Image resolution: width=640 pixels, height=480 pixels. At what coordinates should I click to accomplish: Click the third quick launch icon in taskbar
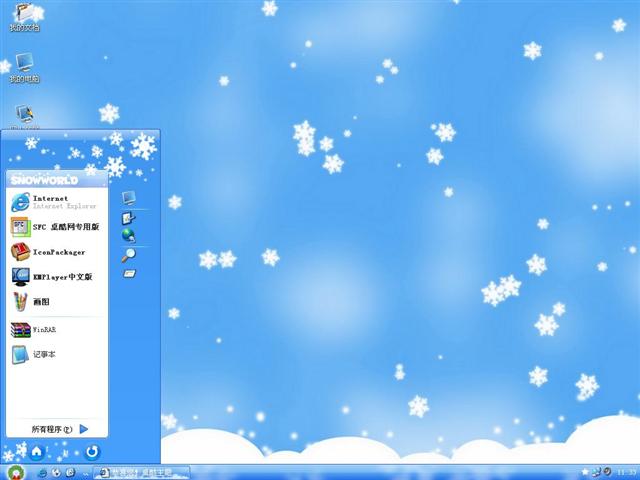coord(70,473)
